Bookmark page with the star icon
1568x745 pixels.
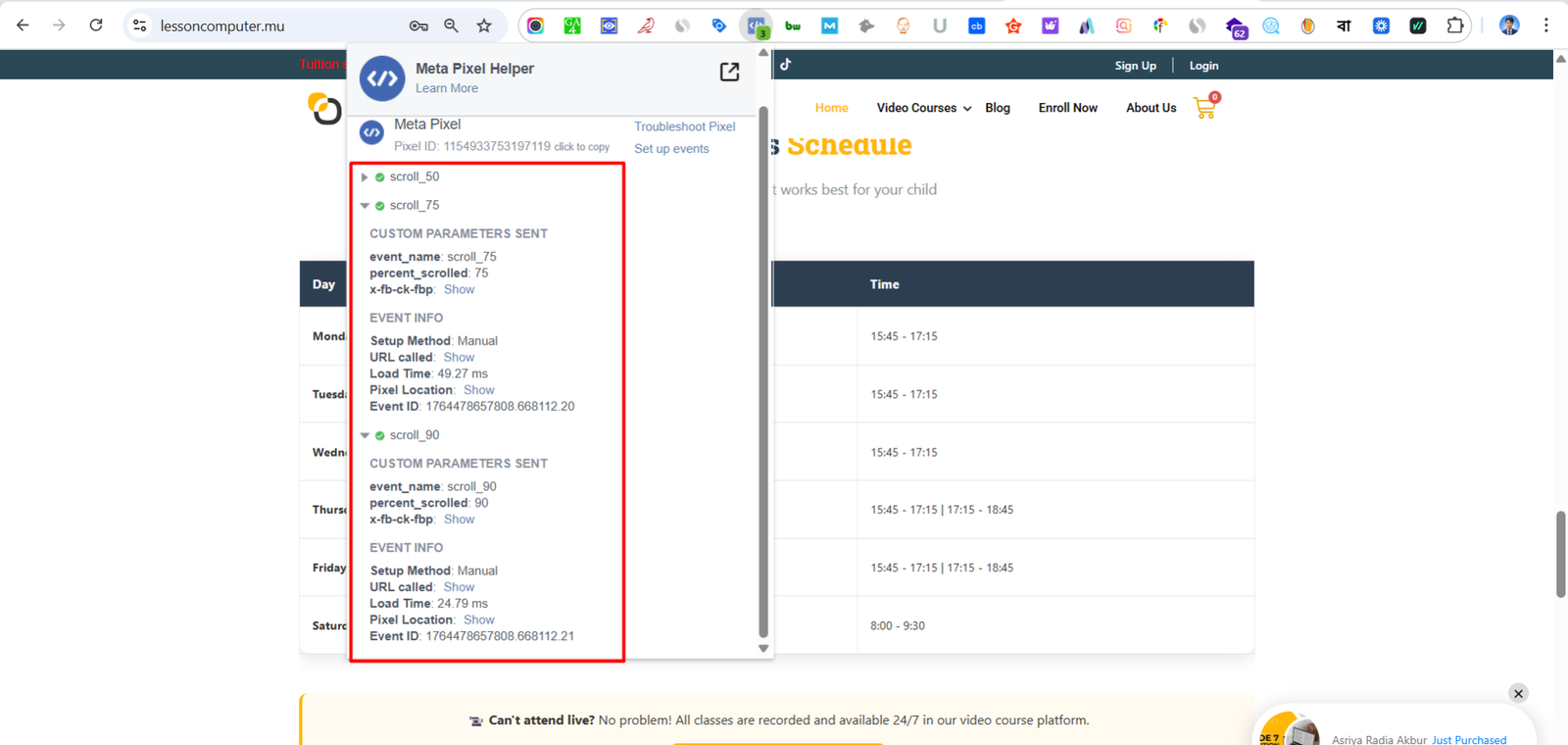[484, 25]
